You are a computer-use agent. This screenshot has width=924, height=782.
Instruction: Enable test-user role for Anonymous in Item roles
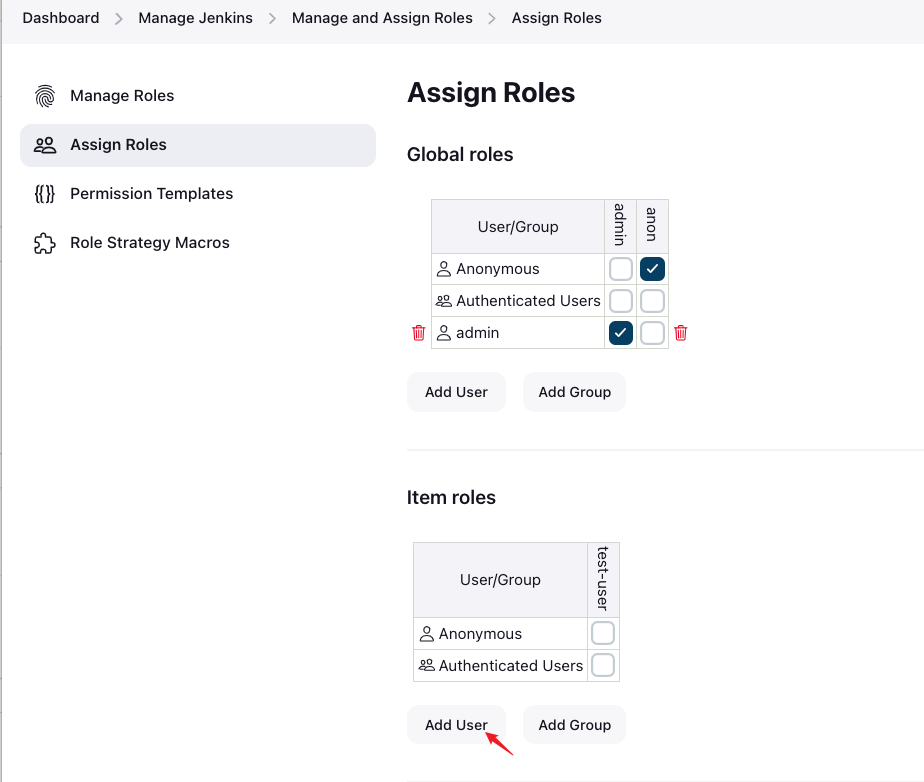point(603,633)
